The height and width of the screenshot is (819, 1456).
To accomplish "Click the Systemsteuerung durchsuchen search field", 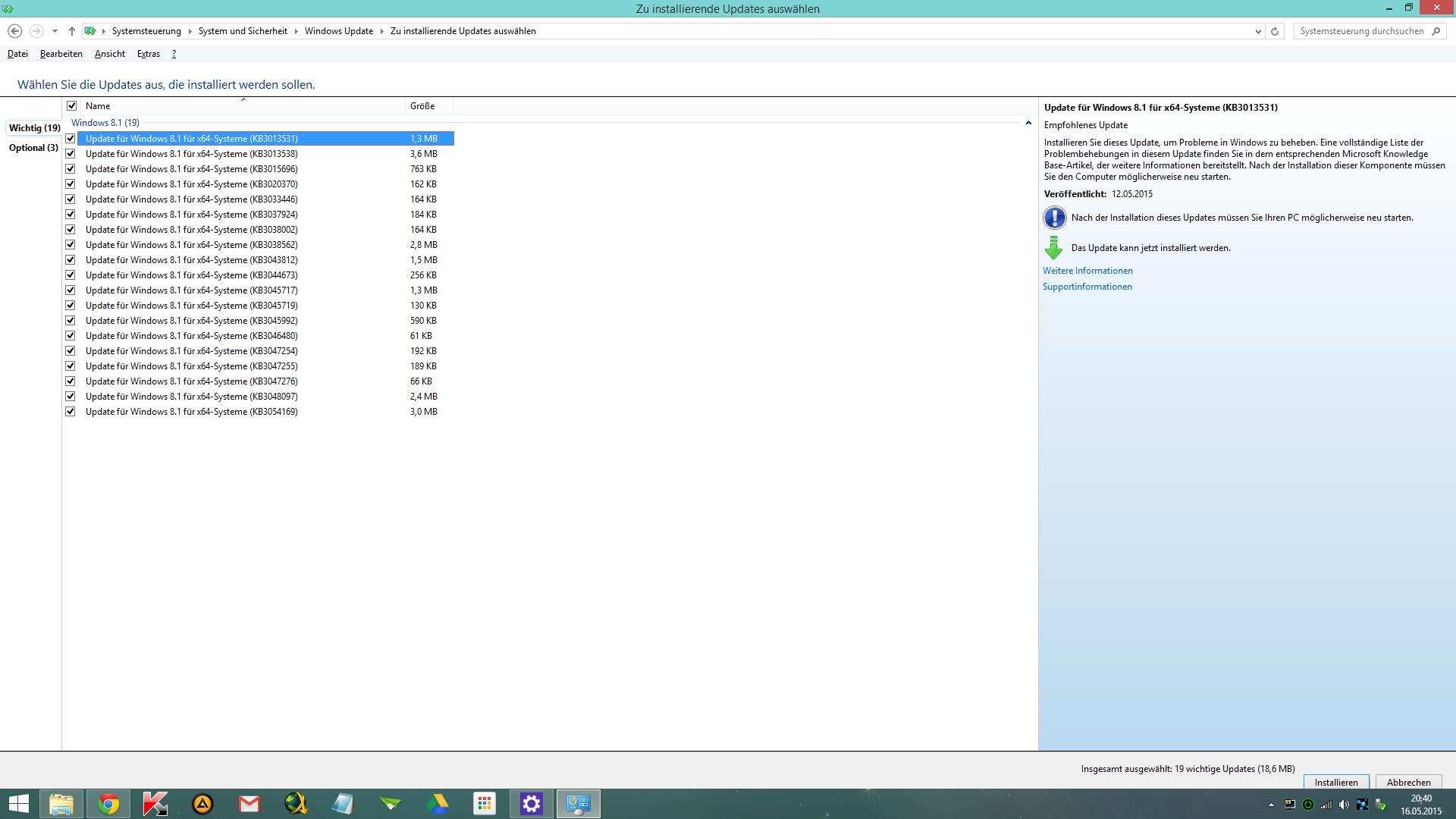I will coord(1361,31).
